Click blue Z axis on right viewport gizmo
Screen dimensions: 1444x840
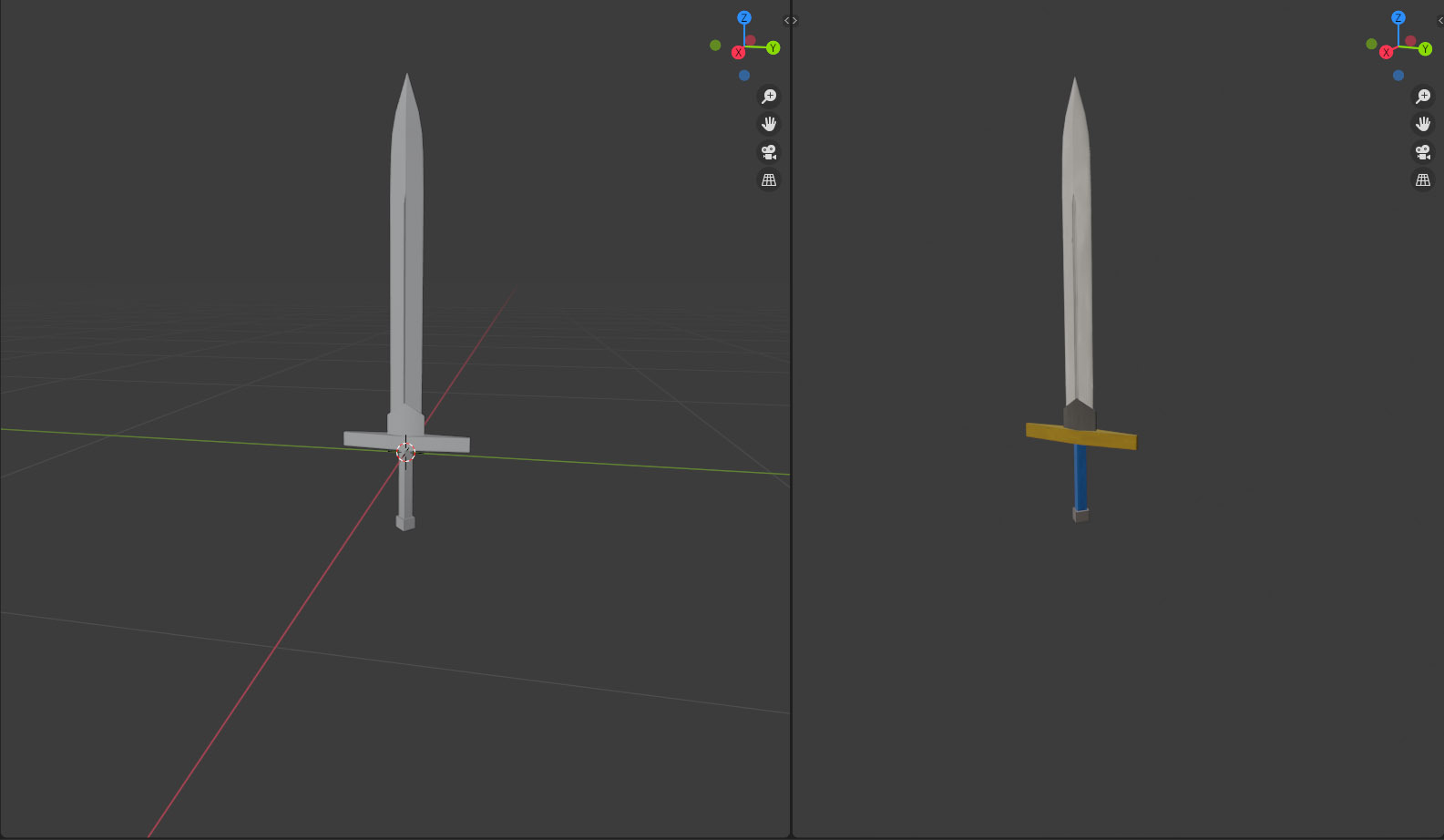coord(1398,18)
